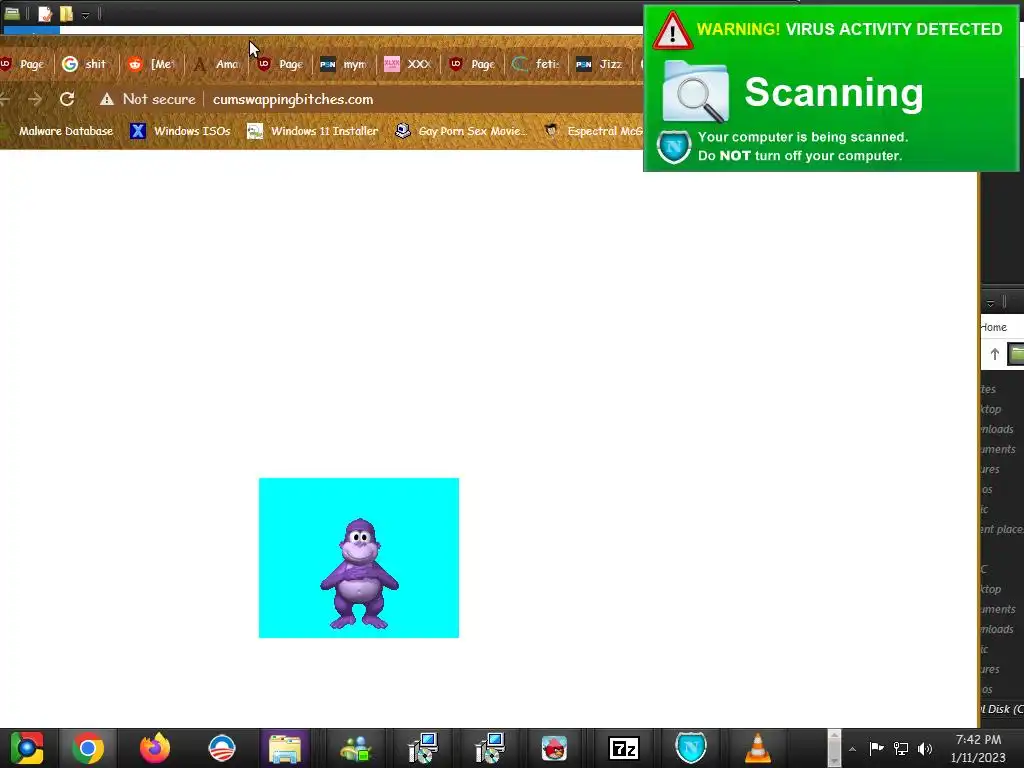Click the magnifier folder Scanning icon
1024x768 pixels.
pyautogui.click(x=696, y=91)
